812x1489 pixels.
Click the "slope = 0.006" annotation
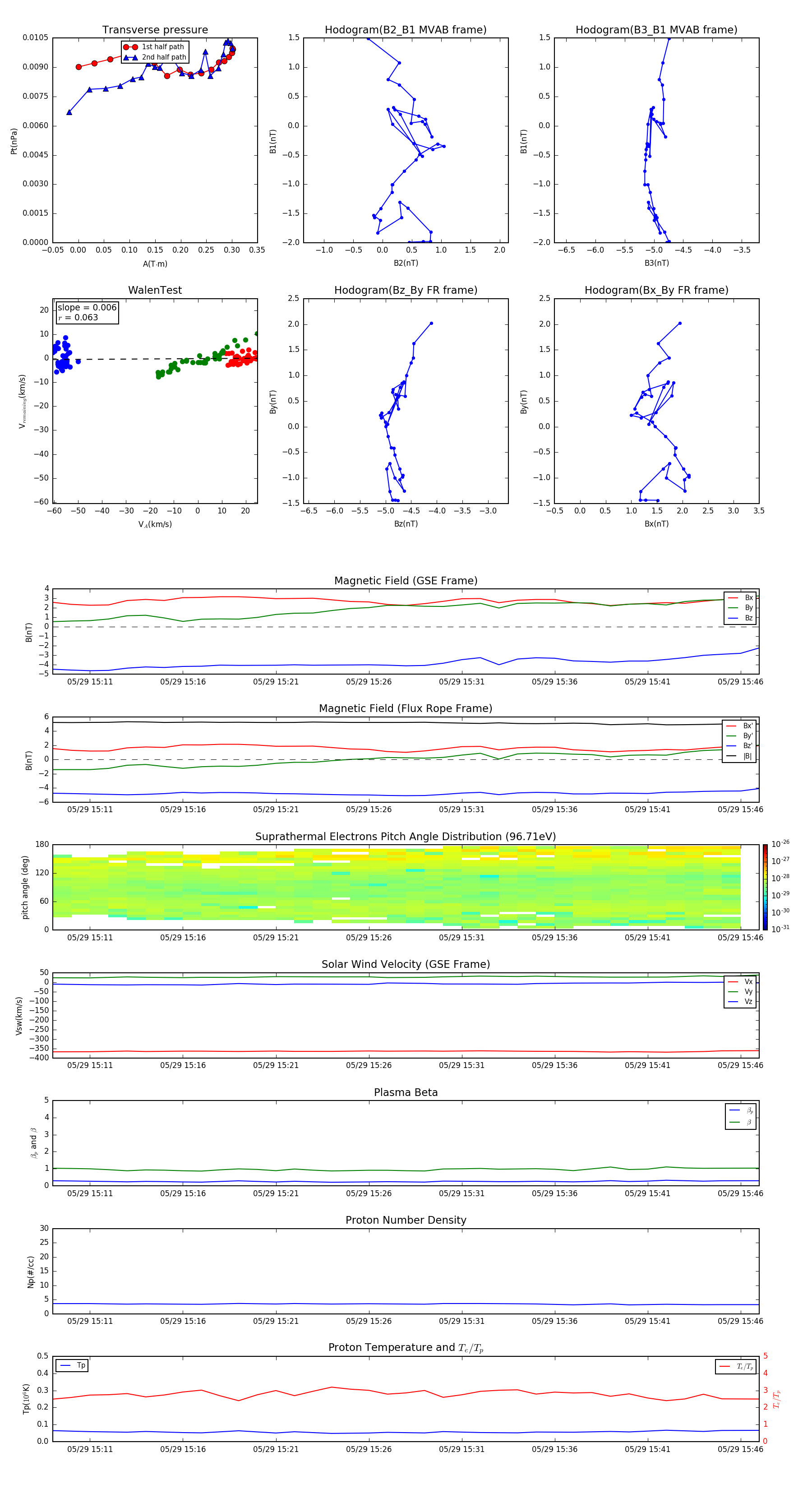click(x=87, y=308)
